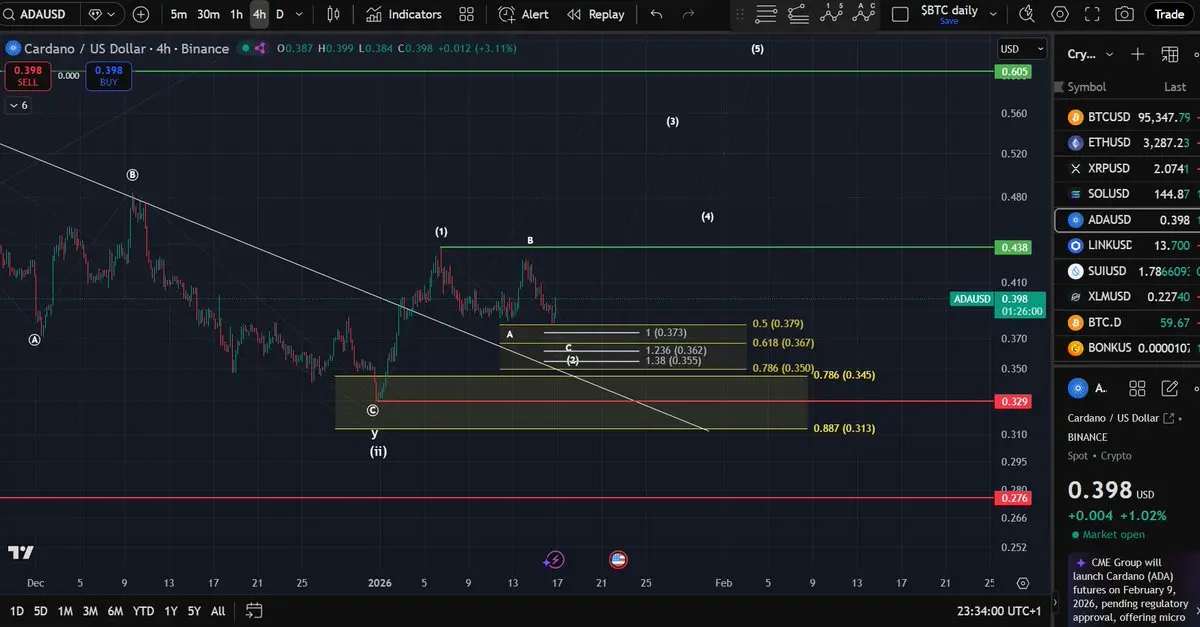
Task: Add a symbol to compare with plus icon
Action: [141, 14]
